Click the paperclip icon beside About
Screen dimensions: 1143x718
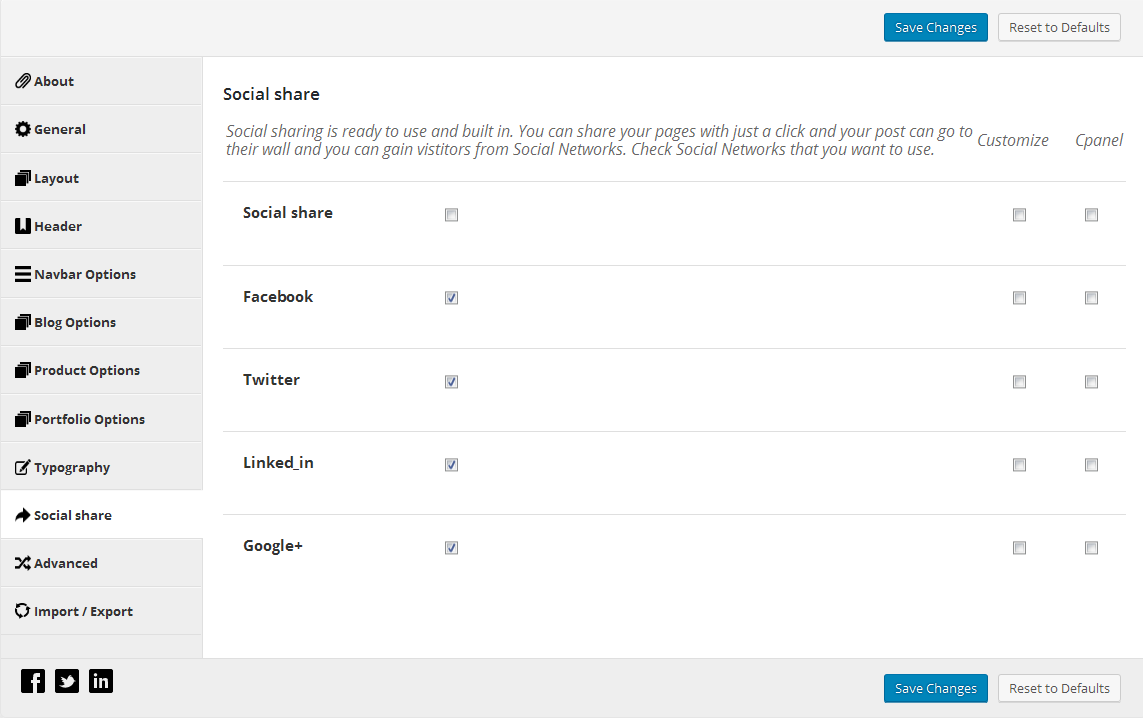tap(23, 81)
